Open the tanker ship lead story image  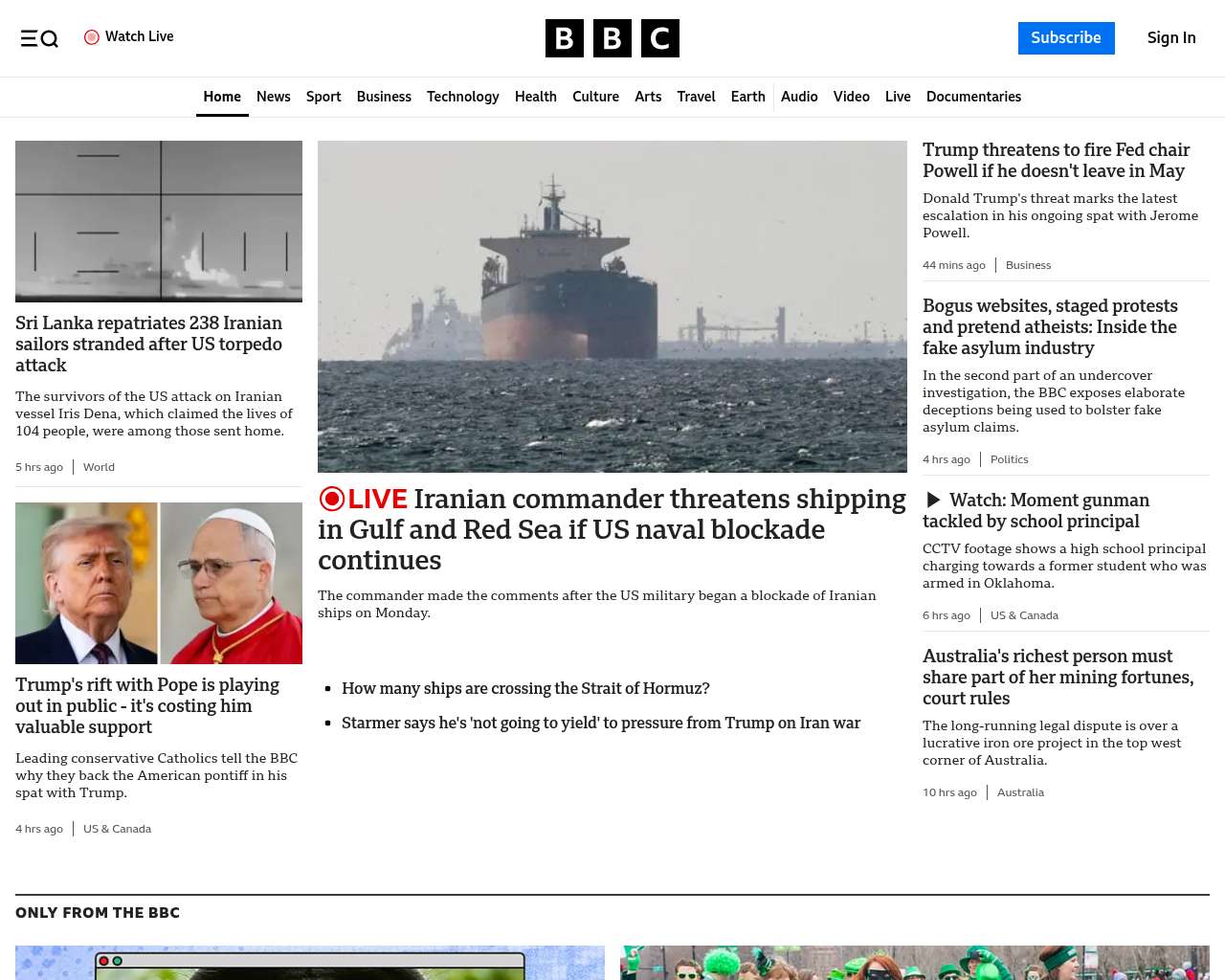(612, 306)
